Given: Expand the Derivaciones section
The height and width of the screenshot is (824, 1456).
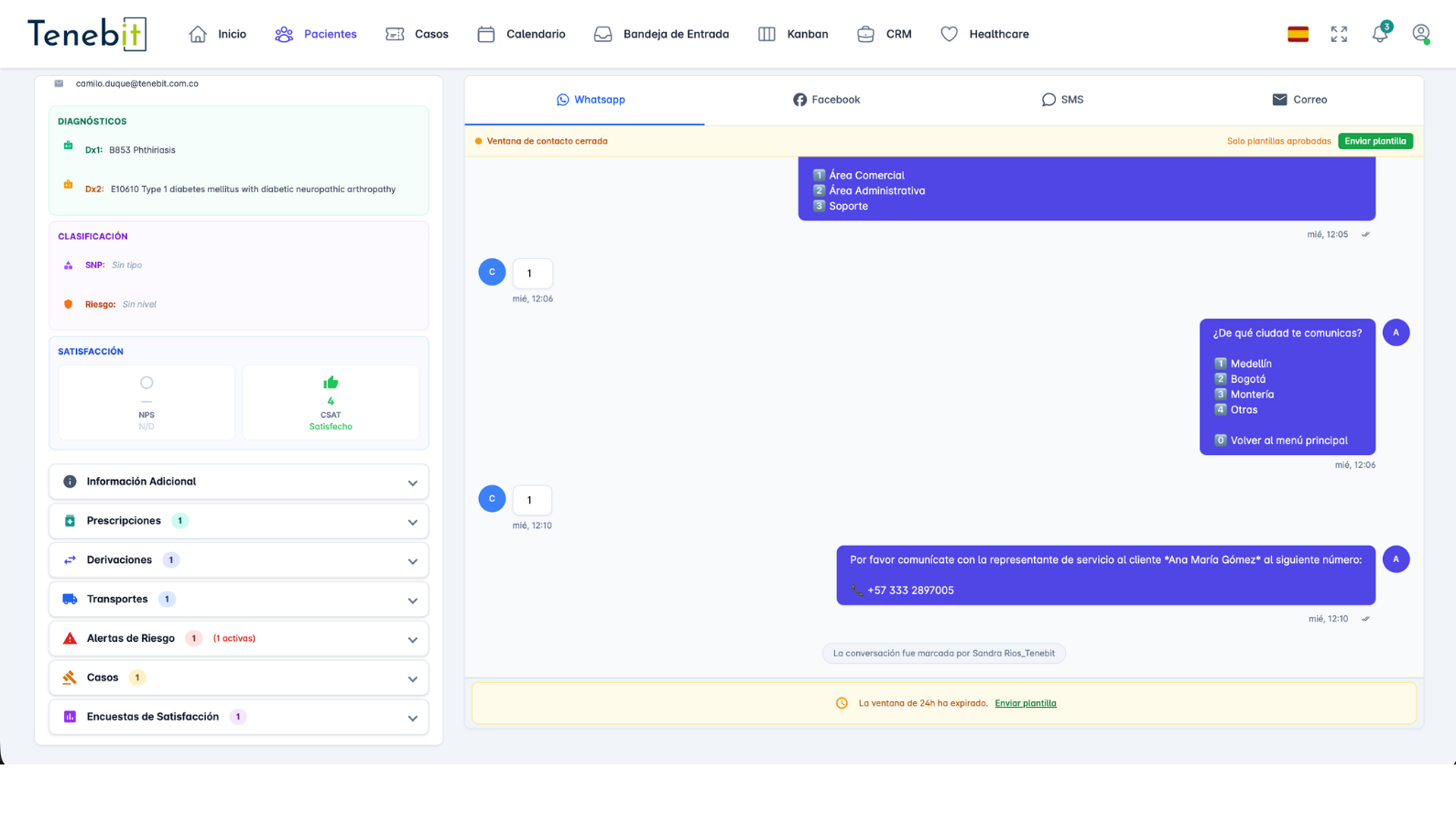Looking at the screenshot, I should pos(239,560).
